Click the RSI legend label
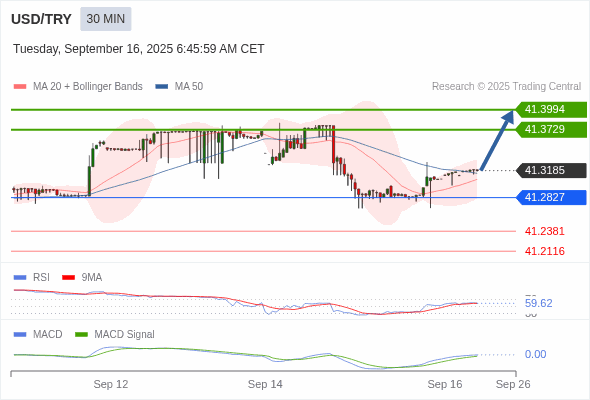Viewport: 590px width, 400px height. pos(41,278)
